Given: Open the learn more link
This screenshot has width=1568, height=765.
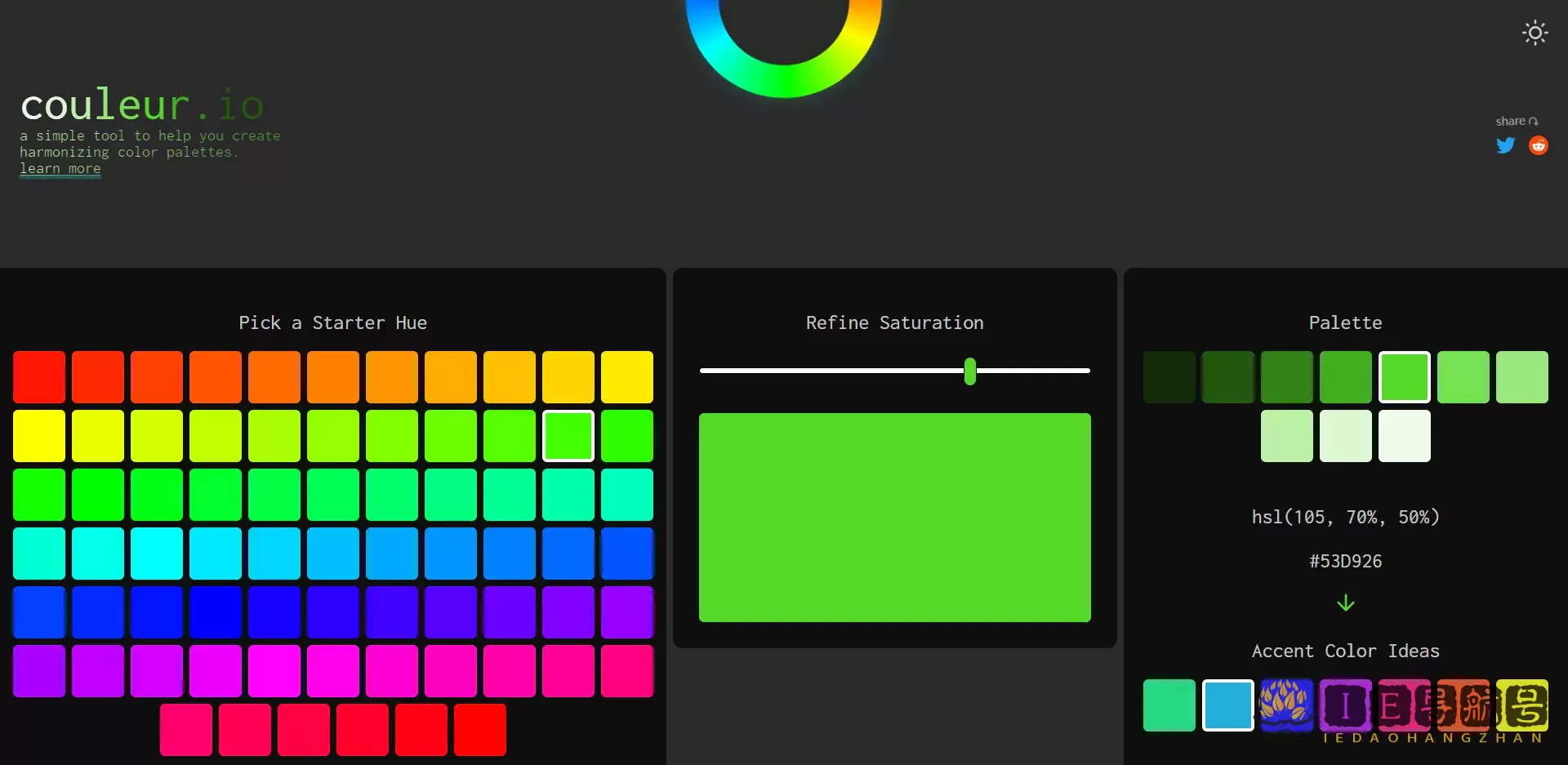Looking at the screenshot, I should [60, 169].
